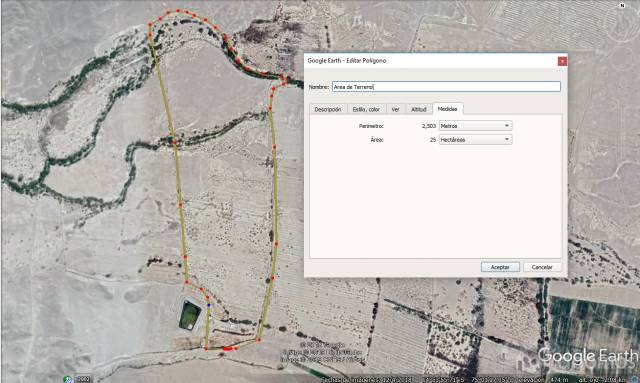Close the Editar Polígono dialog
Viewport: 640px width, 383px height.
[562, 61]
